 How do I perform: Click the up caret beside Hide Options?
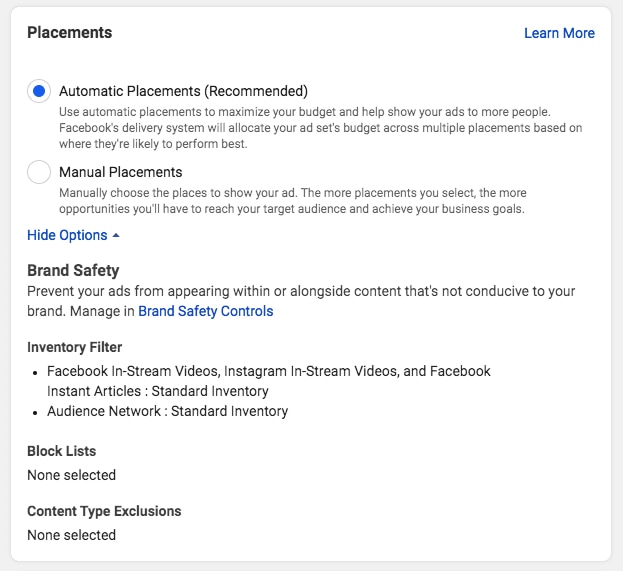point(116,235)
